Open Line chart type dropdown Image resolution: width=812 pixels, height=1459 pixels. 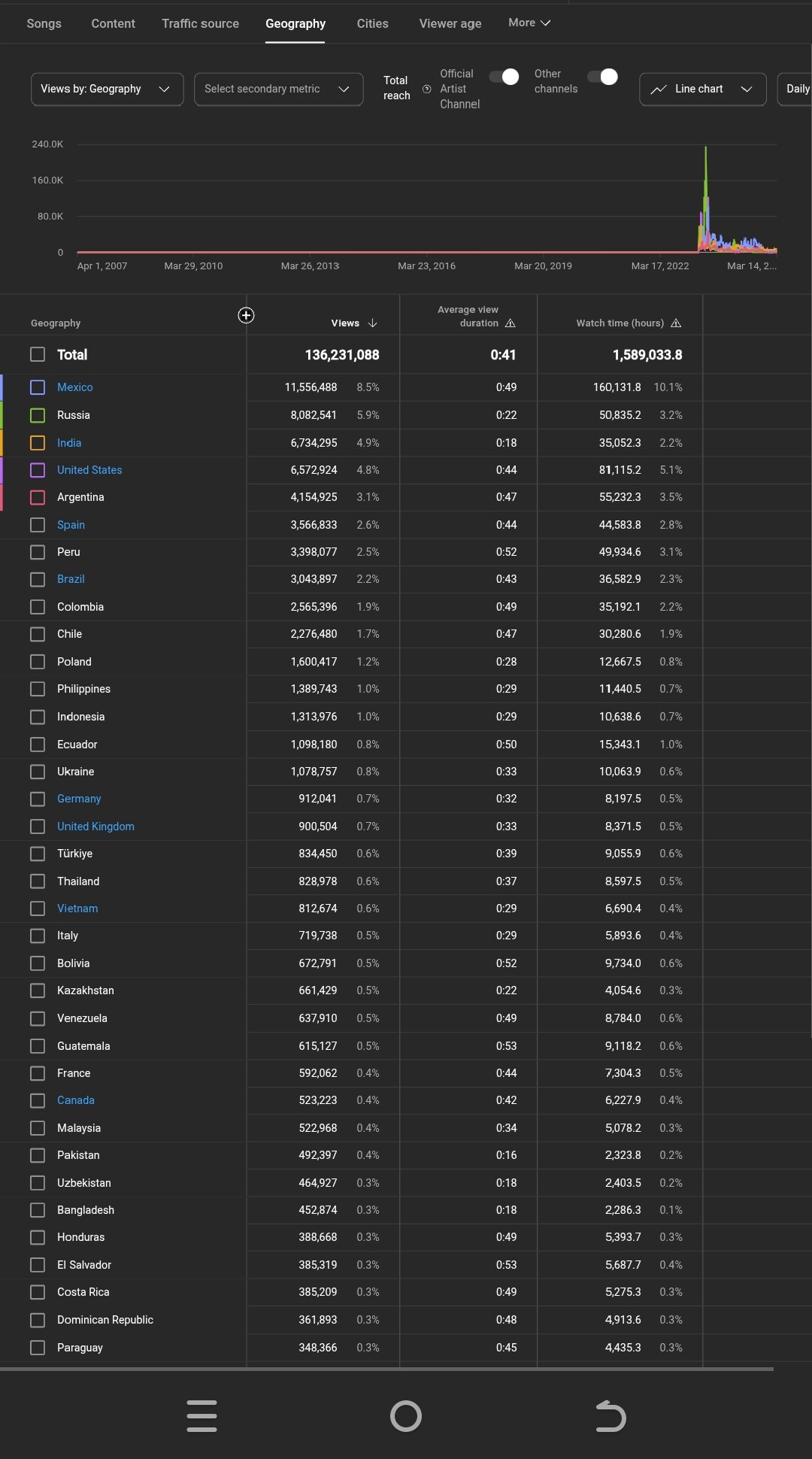pos(703,89)
